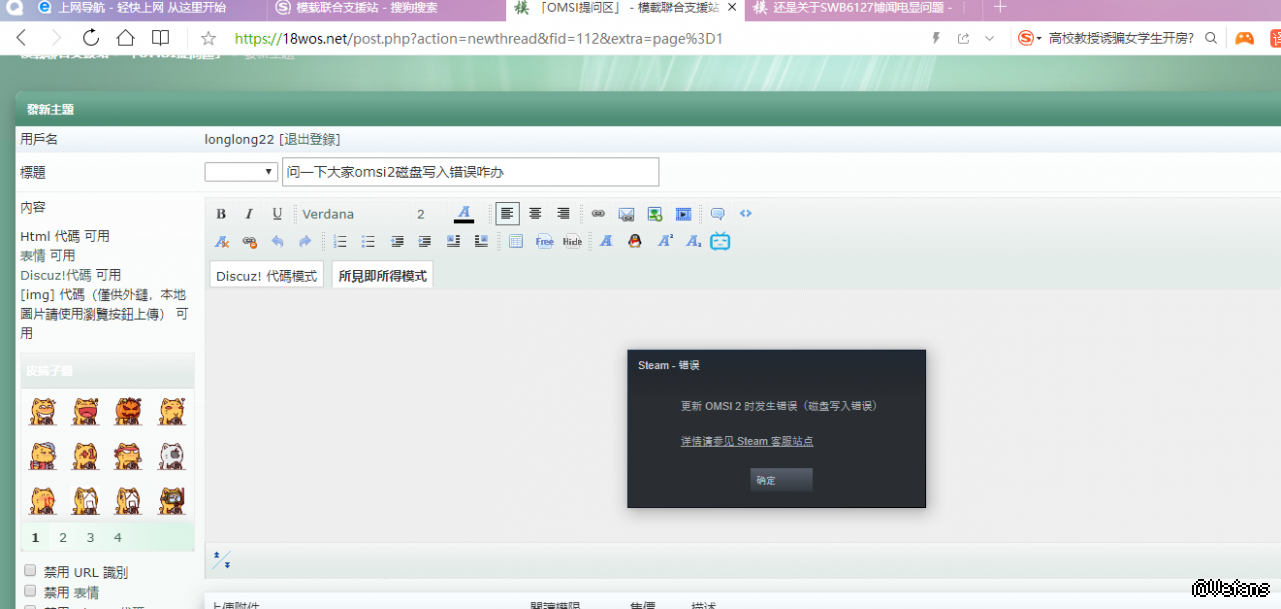Center-align the text
The image size is (1281, 609).
click(535, 214)
